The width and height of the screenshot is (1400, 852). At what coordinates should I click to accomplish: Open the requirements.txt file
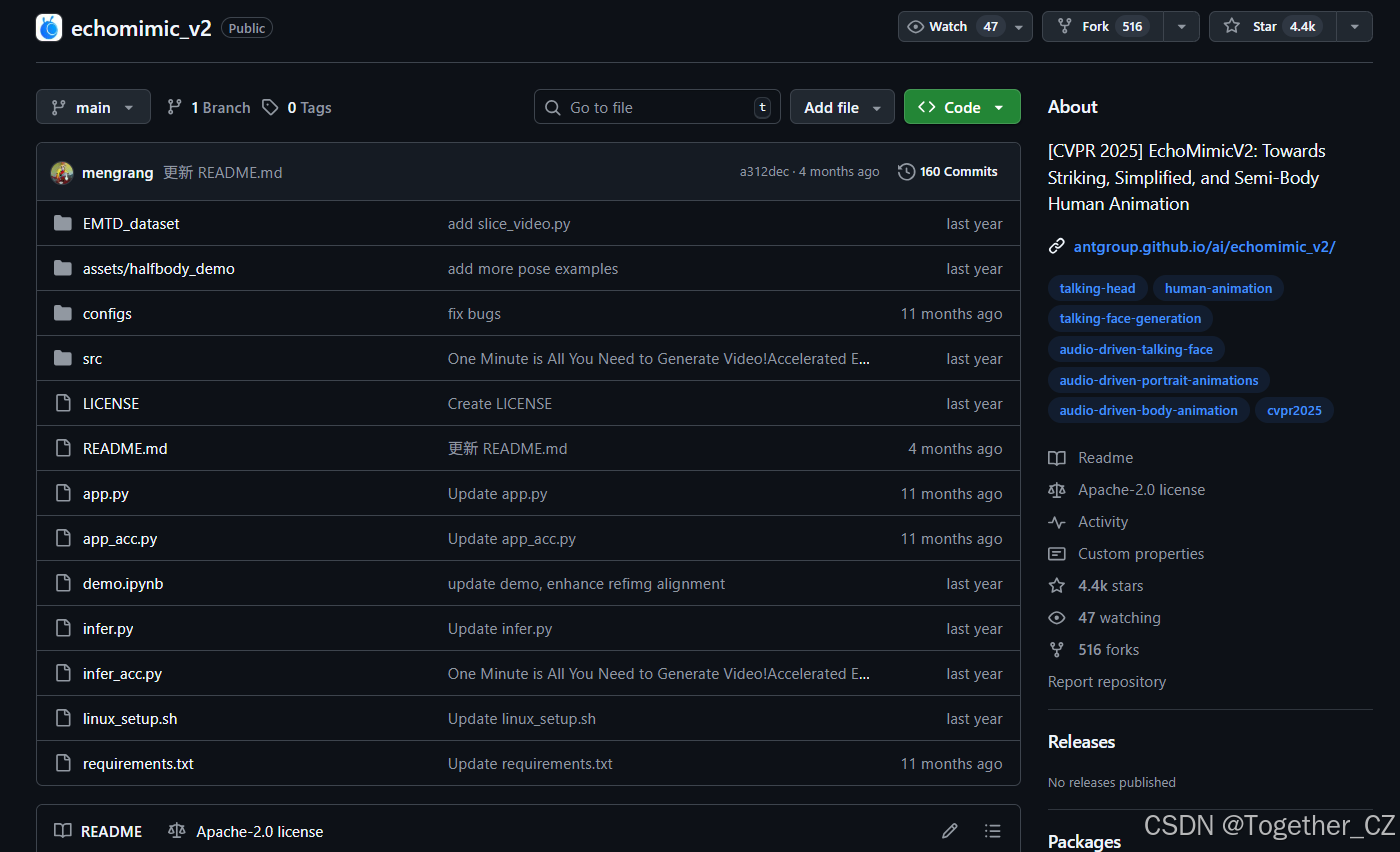(138, 764)
